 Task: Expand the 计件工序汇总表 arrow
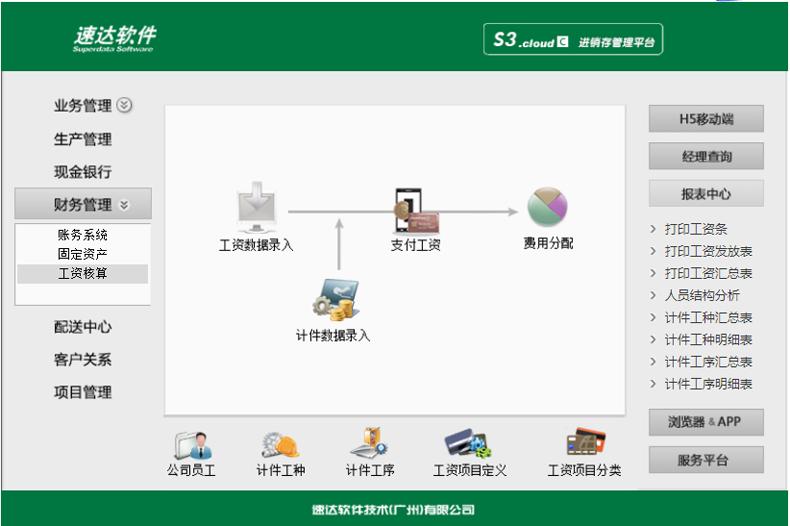653,362
